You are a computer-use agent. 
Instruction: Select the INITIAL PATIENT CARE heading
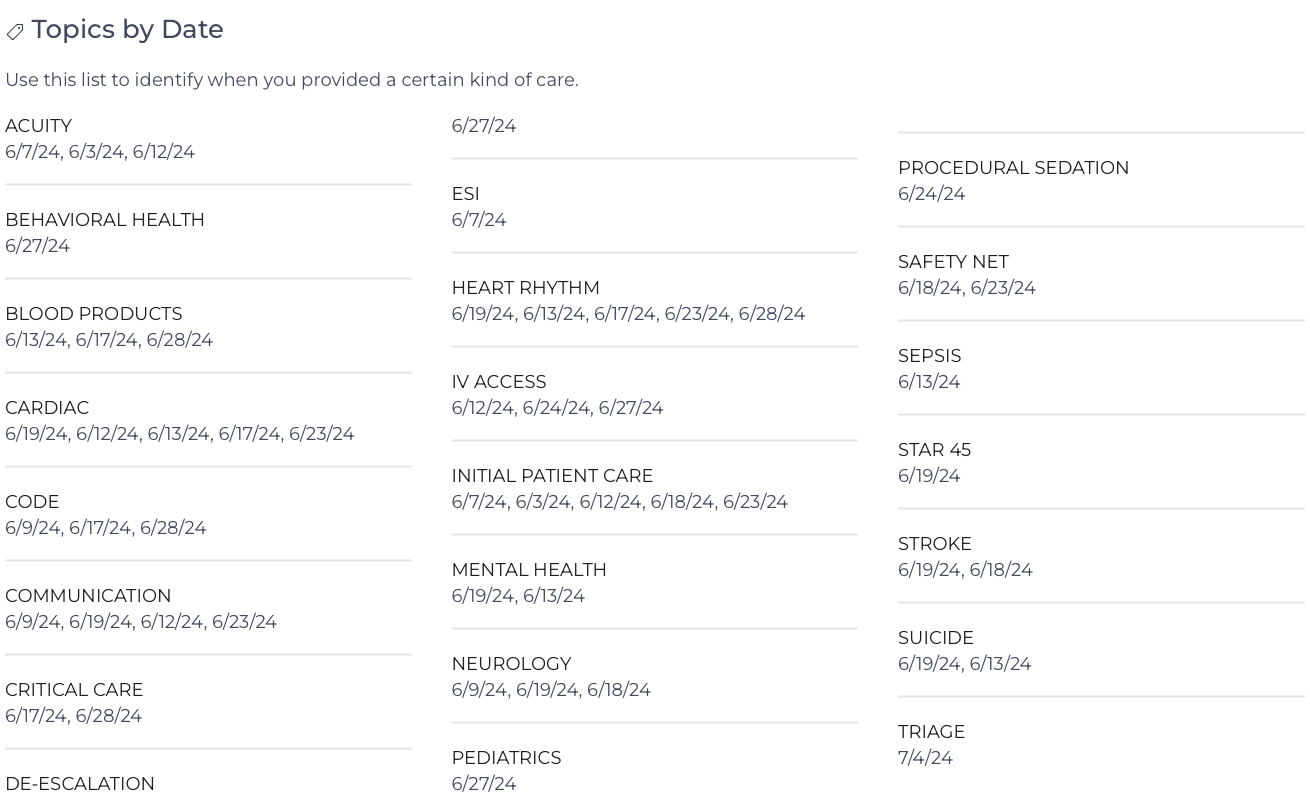click(x=552, y=476)
